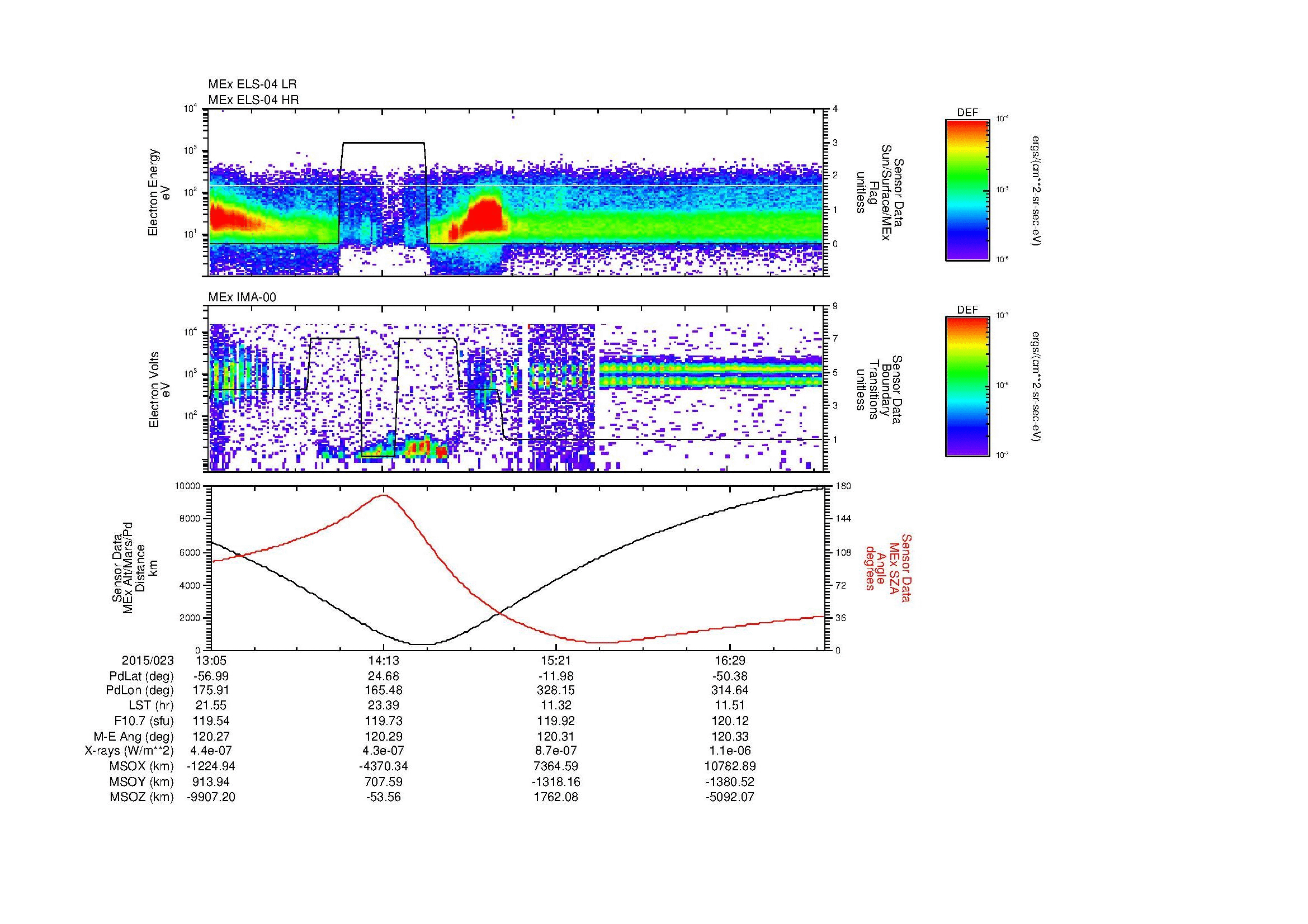Screen dimensions: 1308x924
Task: Click the Boundary Transitions axis label
Action: pyautogui.click(x=880, y=390)
